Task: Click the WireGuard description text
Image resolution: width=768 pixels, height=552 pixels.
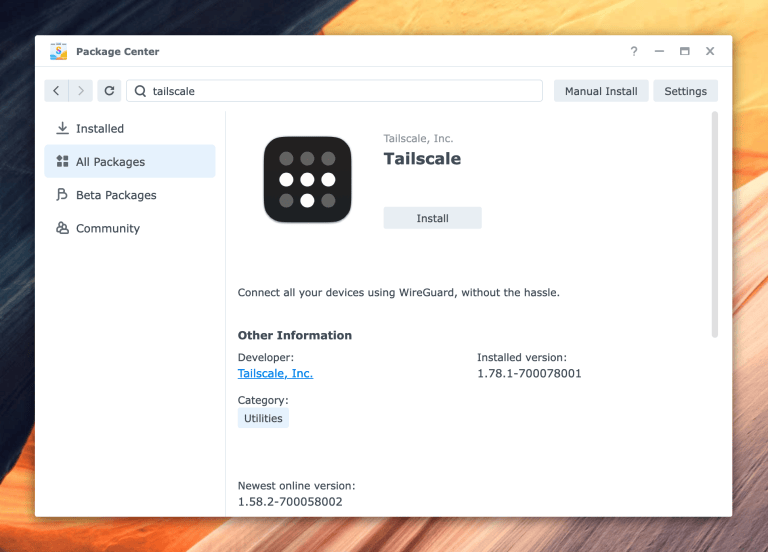Action: coord(399,292)
